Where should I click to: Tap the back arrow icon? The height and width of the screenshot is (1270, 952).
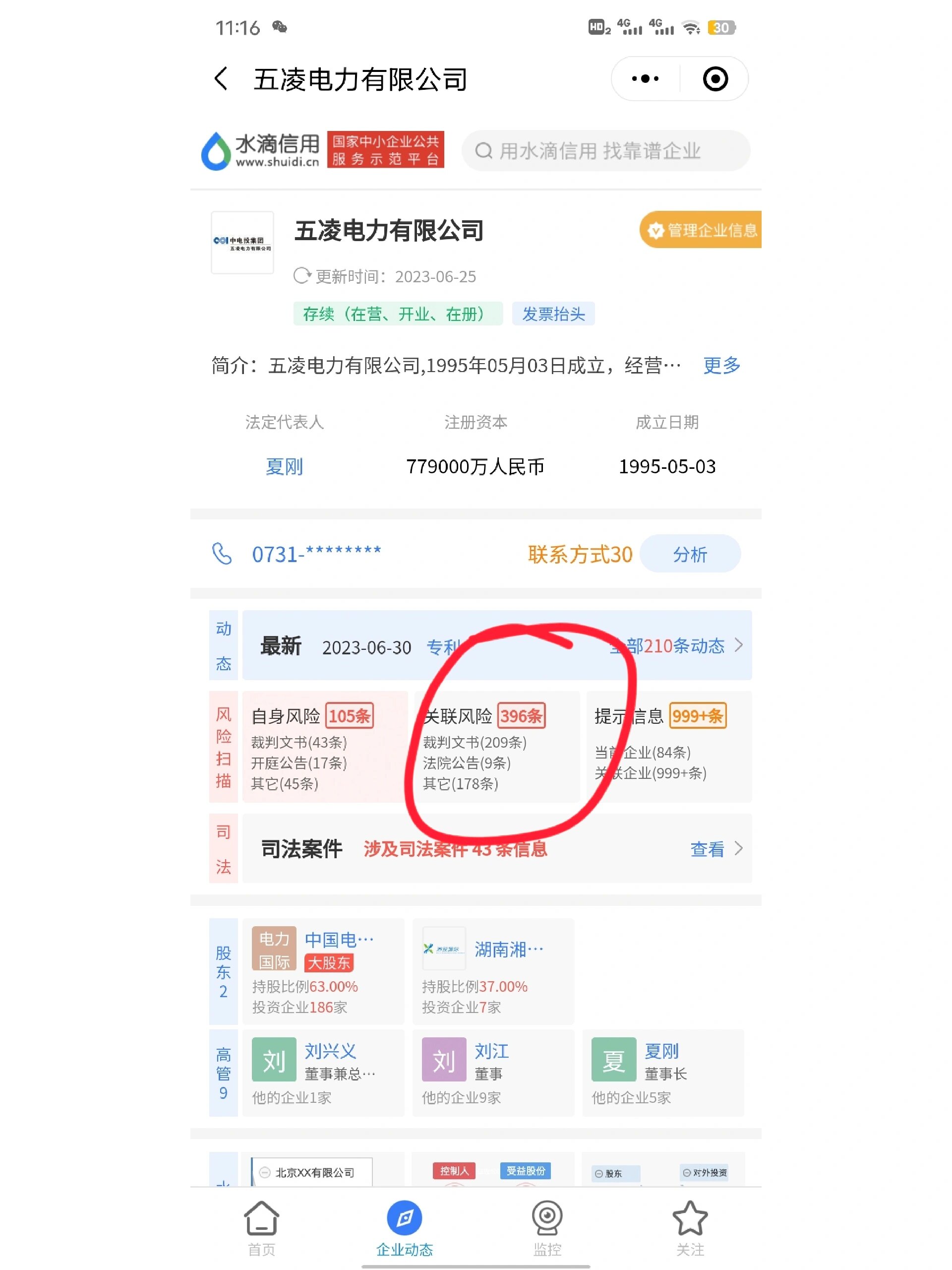[221, 79]
